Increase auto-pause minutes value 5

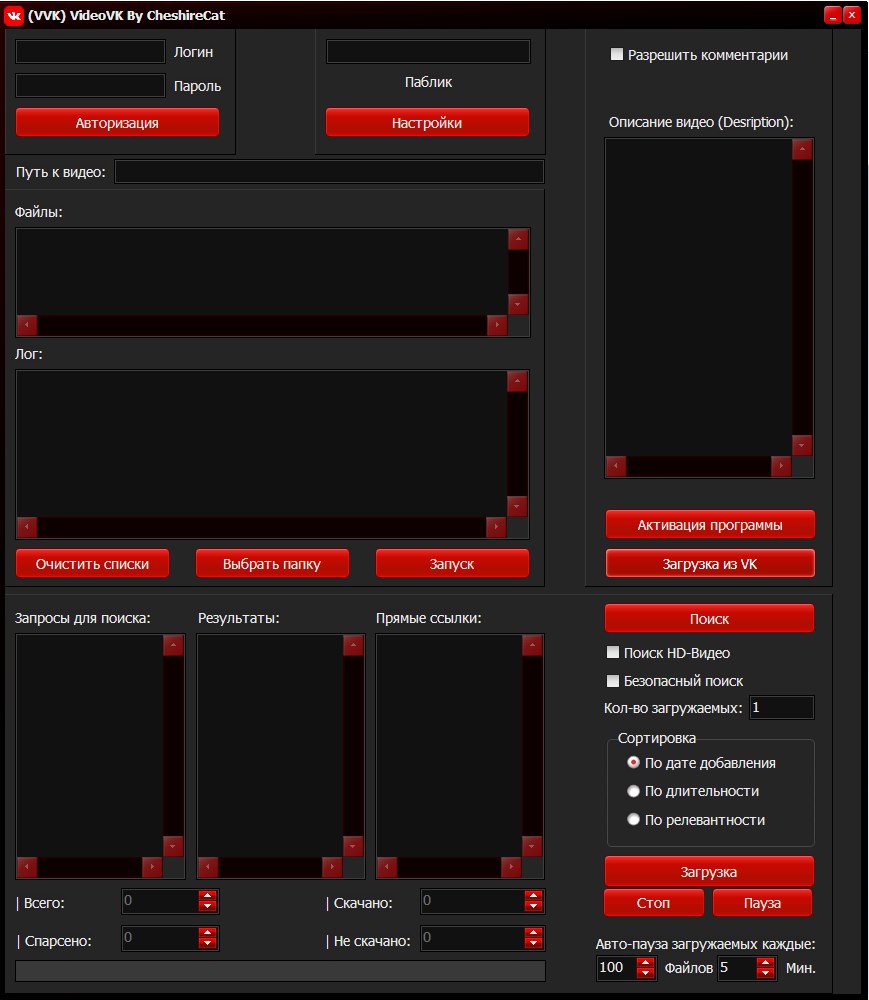tap(765, 962)
